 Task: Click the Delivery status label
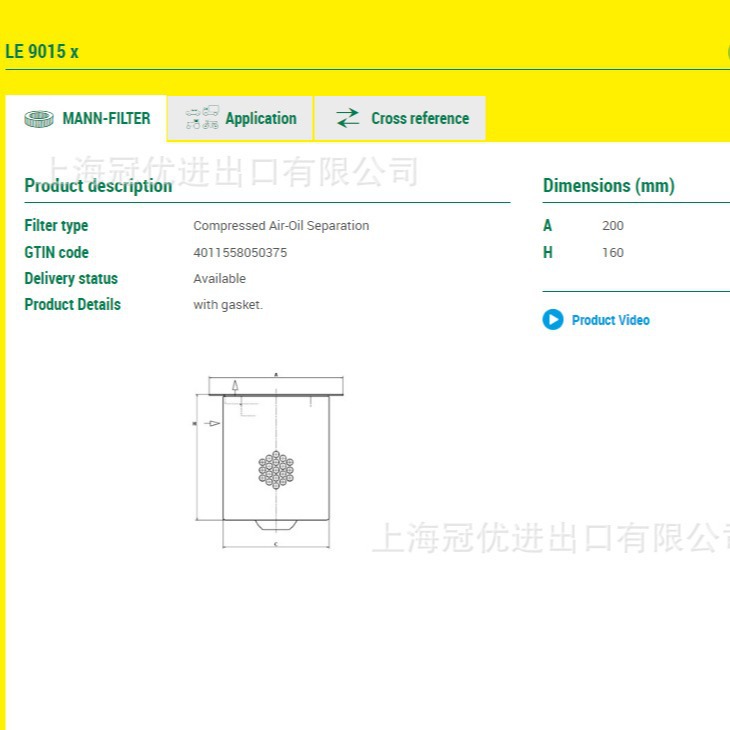tap(71, 278)
